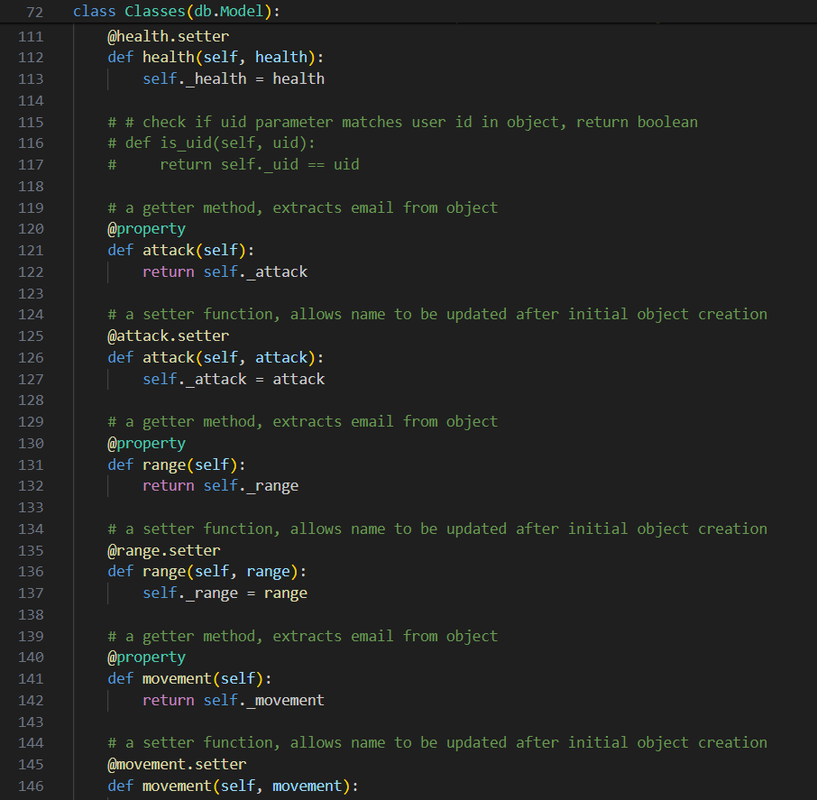Viewport: 817px width, 800px height.
Task: Click 'def range(self):' on line 131
Action: 177,465
